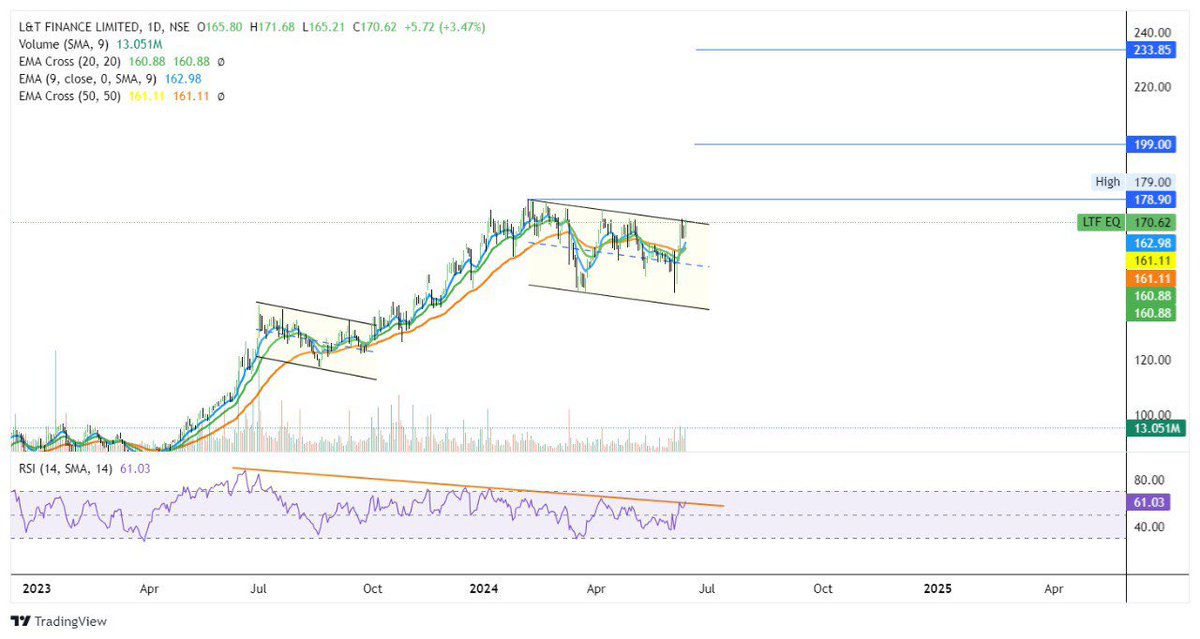Click the 100.00 price axis tick
Screen dimensions: 1200x639
(x=1153, y=415)
